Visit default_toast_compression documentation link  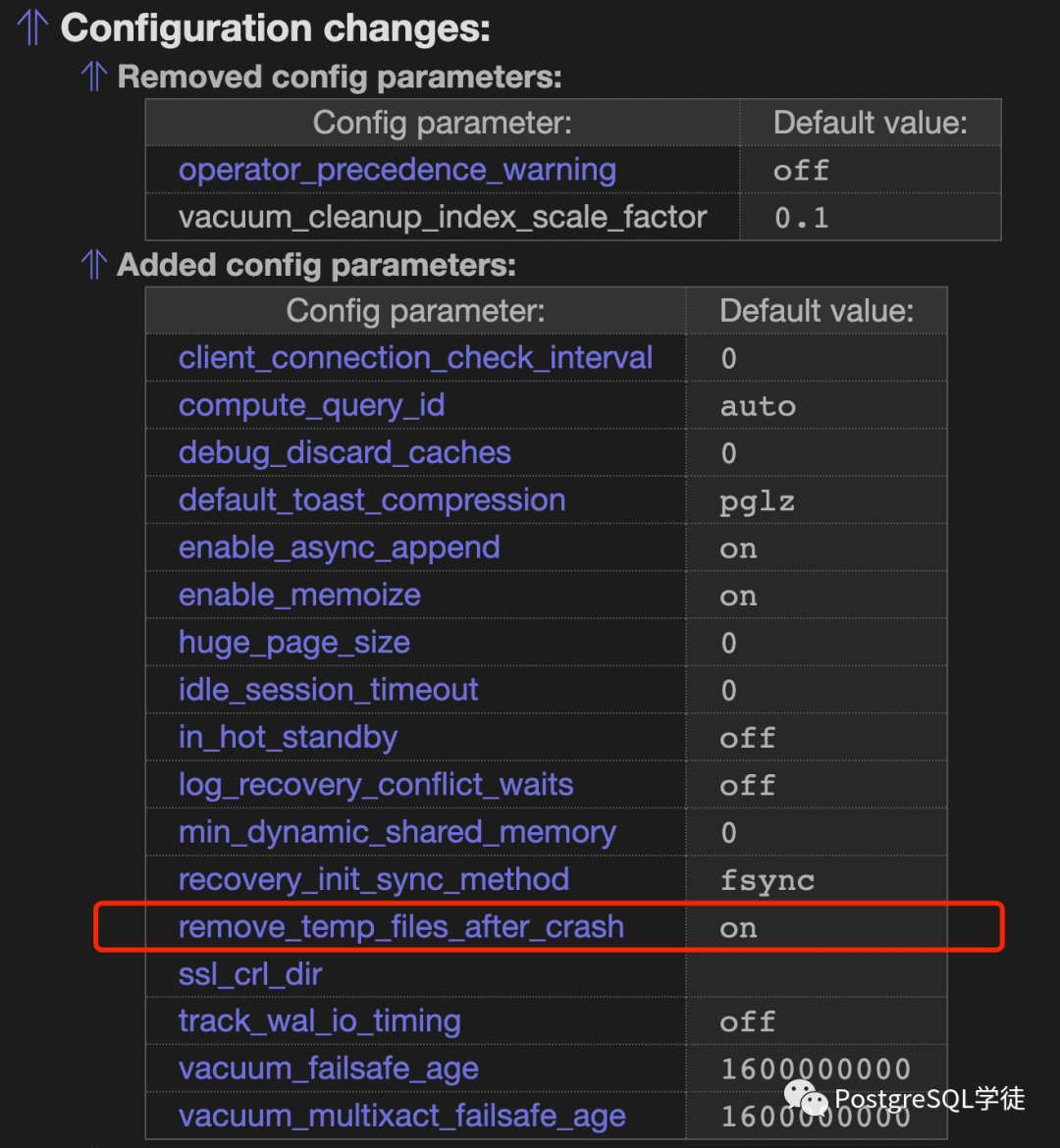tap(372, 500)
